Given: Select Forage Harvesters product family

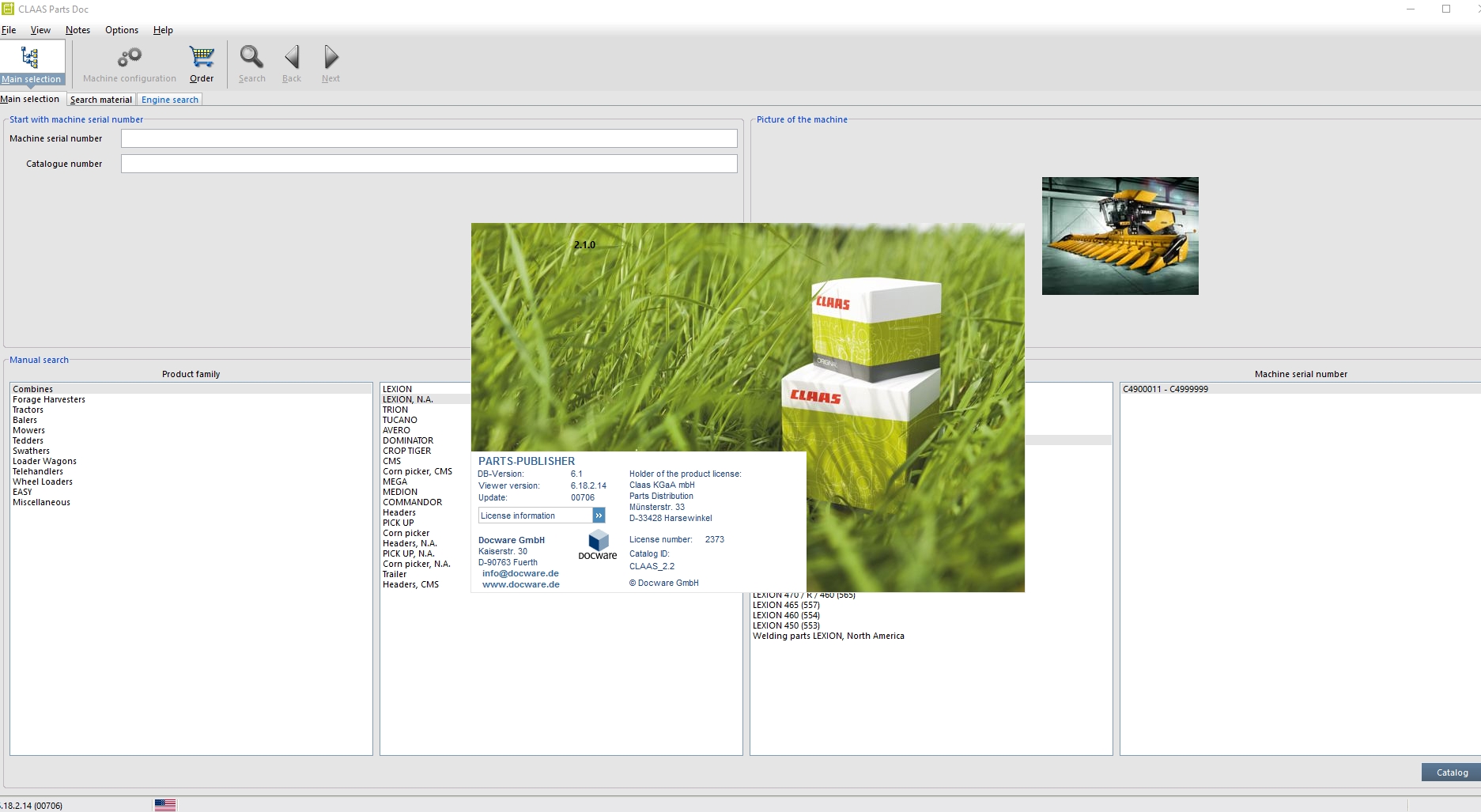Looking at the screenshot, I should [191, 399].
